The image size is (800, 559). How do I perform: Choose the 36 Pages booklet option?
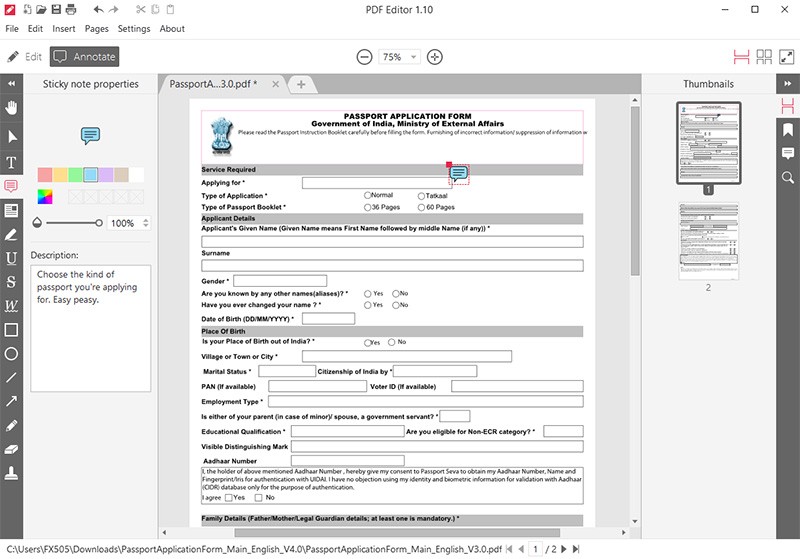point(367,207)
